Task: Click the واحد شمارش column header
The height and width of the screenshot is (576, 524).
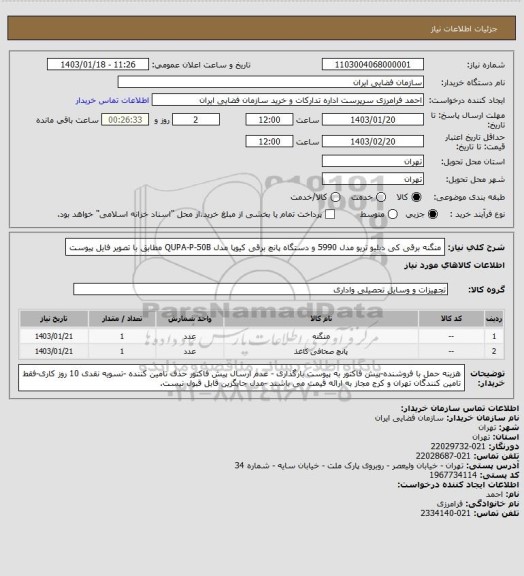Action: pyautogui.click(x=190, y=318)
